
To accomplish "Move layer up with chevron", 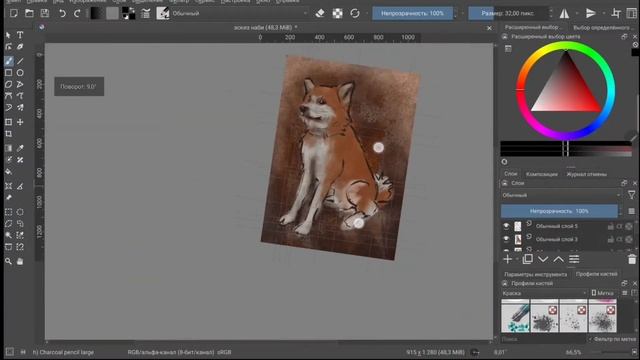I will (x=558, y=259).
